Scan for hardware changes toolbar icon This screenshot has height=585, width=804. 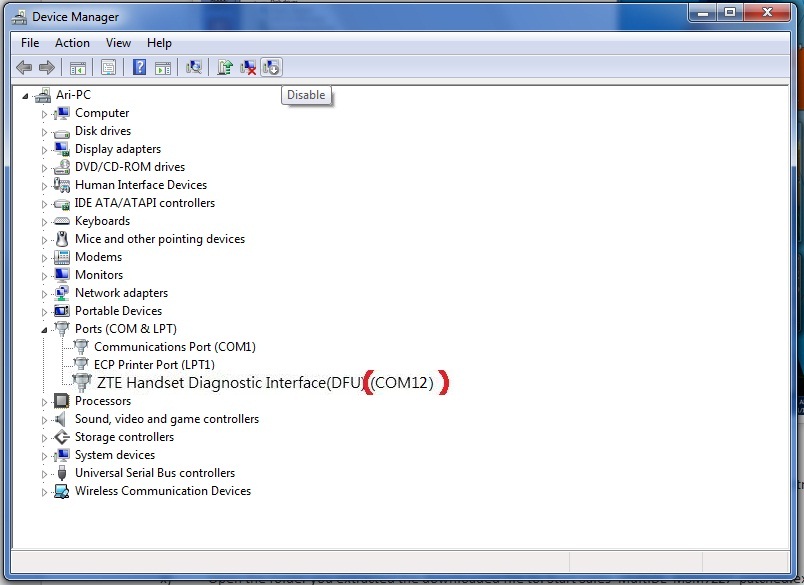click(x=193, y=67)
